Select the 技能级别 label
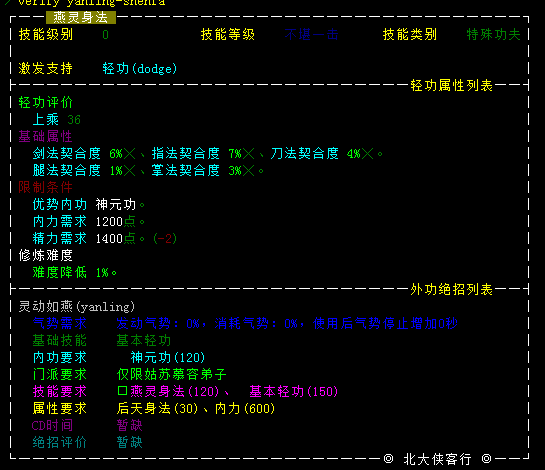Viewport: 545px width, 470px height. [x=46, y=34]
